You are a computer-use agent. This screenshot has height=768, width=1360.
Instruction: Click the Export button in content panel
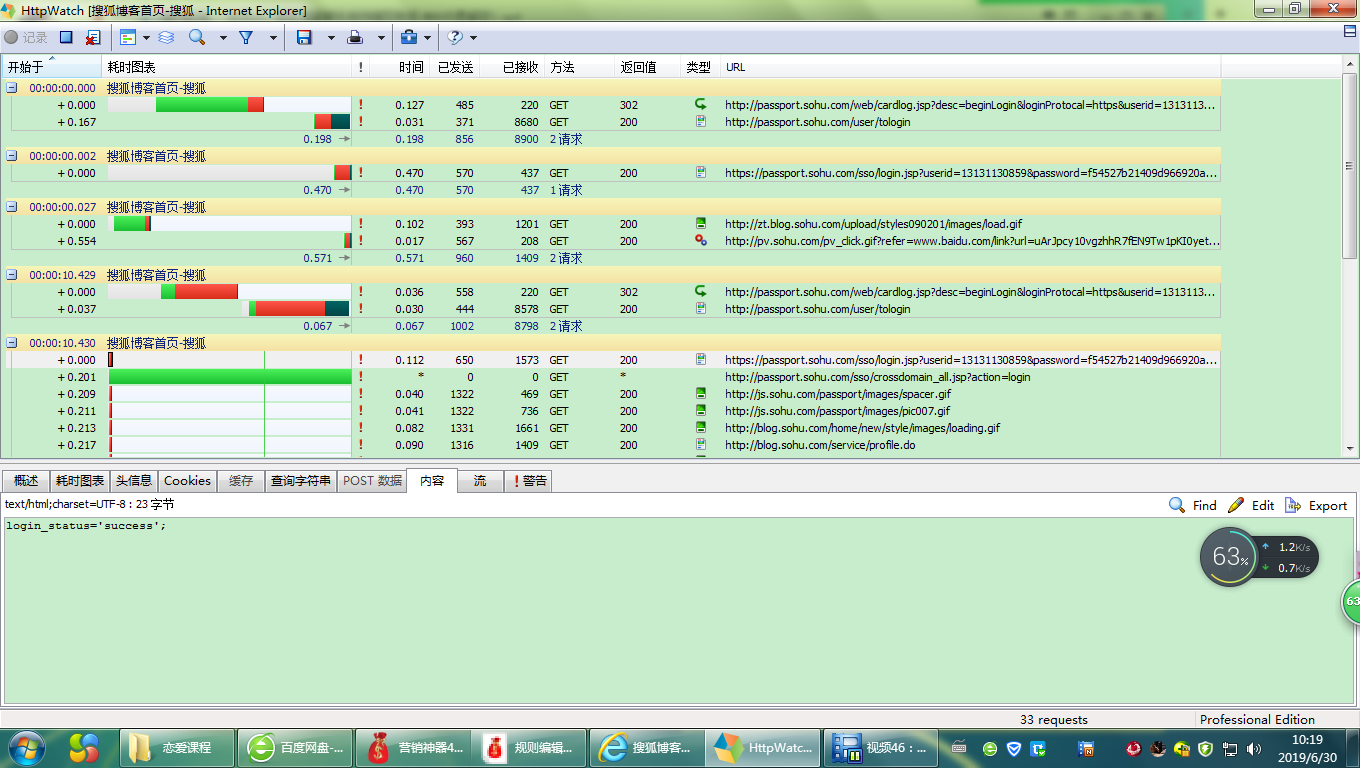click(x=1316, y=506)
